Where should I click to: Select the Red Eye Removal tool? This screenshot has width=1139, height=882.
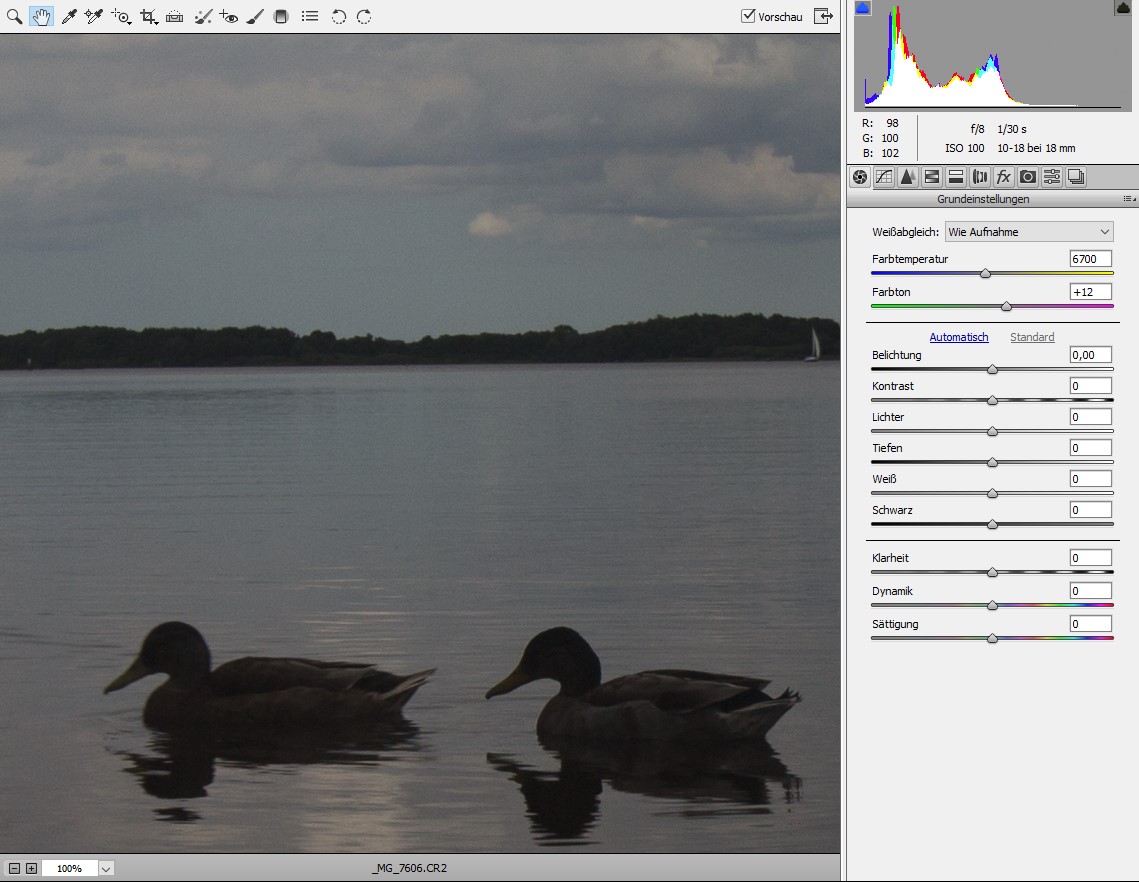click(x=229, y=17)
